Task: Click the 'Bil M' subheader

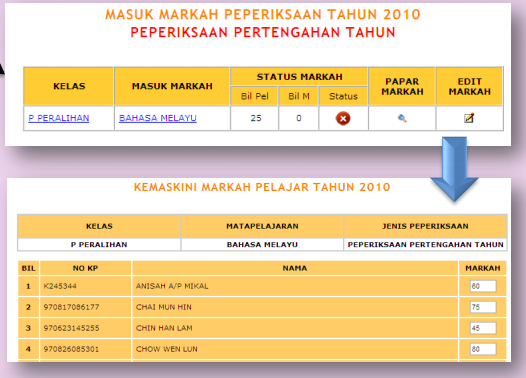Action: (x=299, y=96)
